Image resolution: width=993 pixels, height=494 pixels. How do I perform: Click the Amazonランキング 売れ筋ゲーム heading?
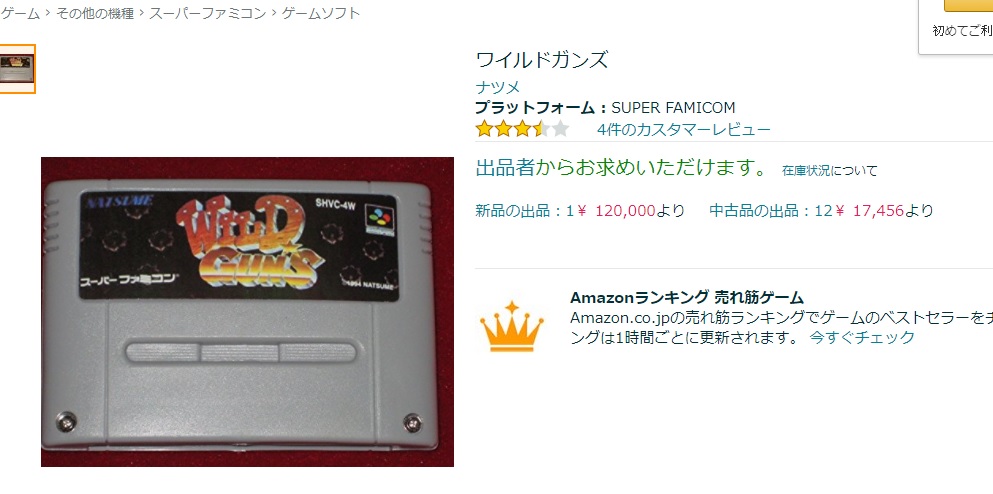click(686, 298)
